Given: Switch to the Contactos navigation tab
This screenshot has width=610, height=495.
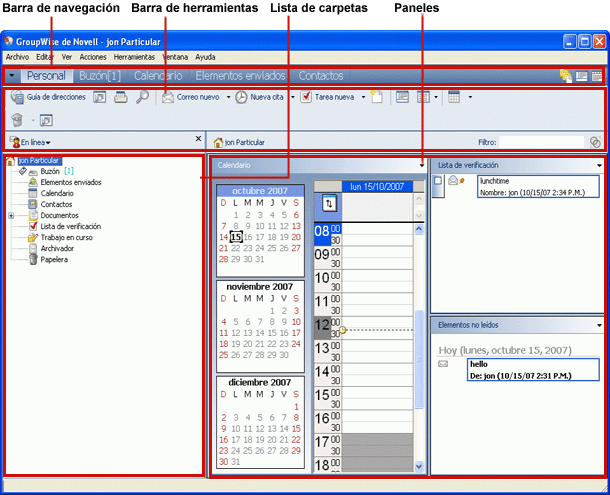Looking at the screenshot, I should click(x=321, y=76).
